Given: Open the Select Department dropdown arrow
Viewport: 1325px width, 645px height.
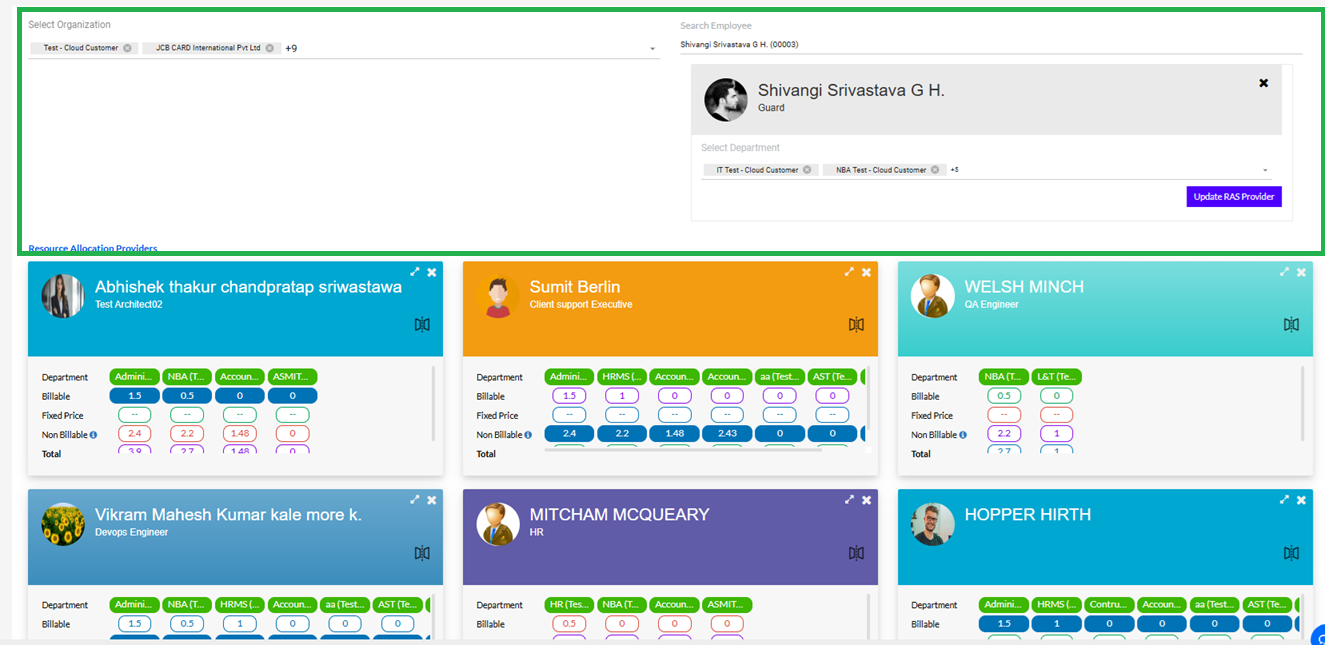Looking at the screenshot, I should 1265,171.
